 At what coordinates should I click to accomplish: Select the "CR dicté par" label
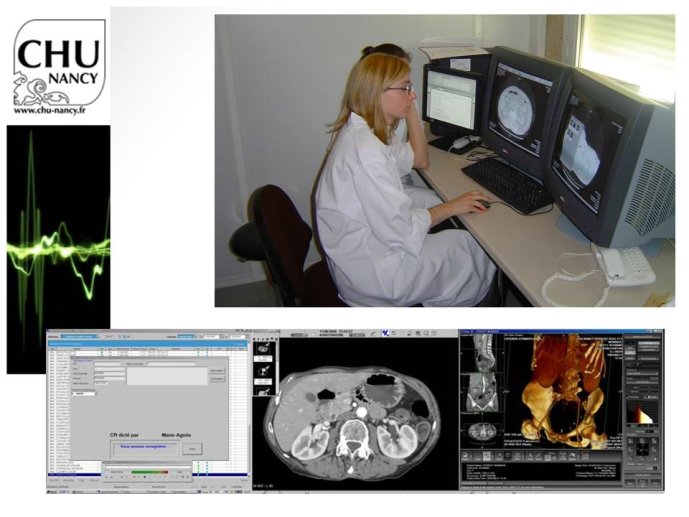[124, 435]
